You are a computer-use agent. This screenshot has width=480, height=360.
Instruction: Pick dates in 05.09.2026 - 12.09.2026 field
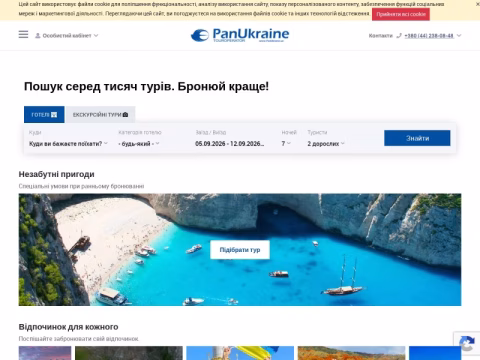pos(230,144)
